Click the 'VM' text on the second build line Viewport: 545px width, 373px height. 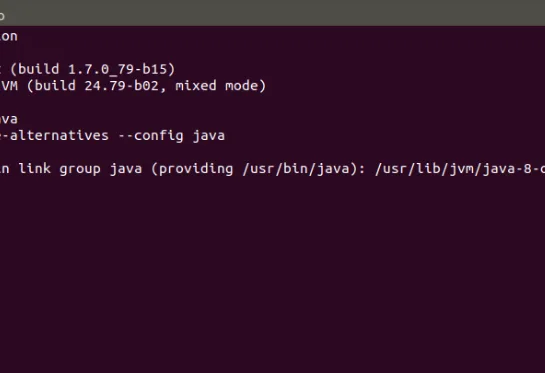(9, 86)
